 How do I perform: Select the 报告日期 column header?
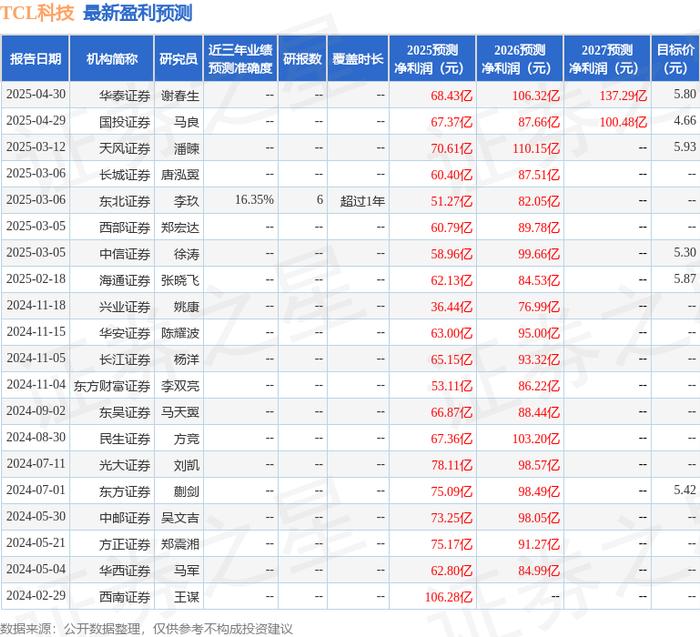click(x=35, y=59)
